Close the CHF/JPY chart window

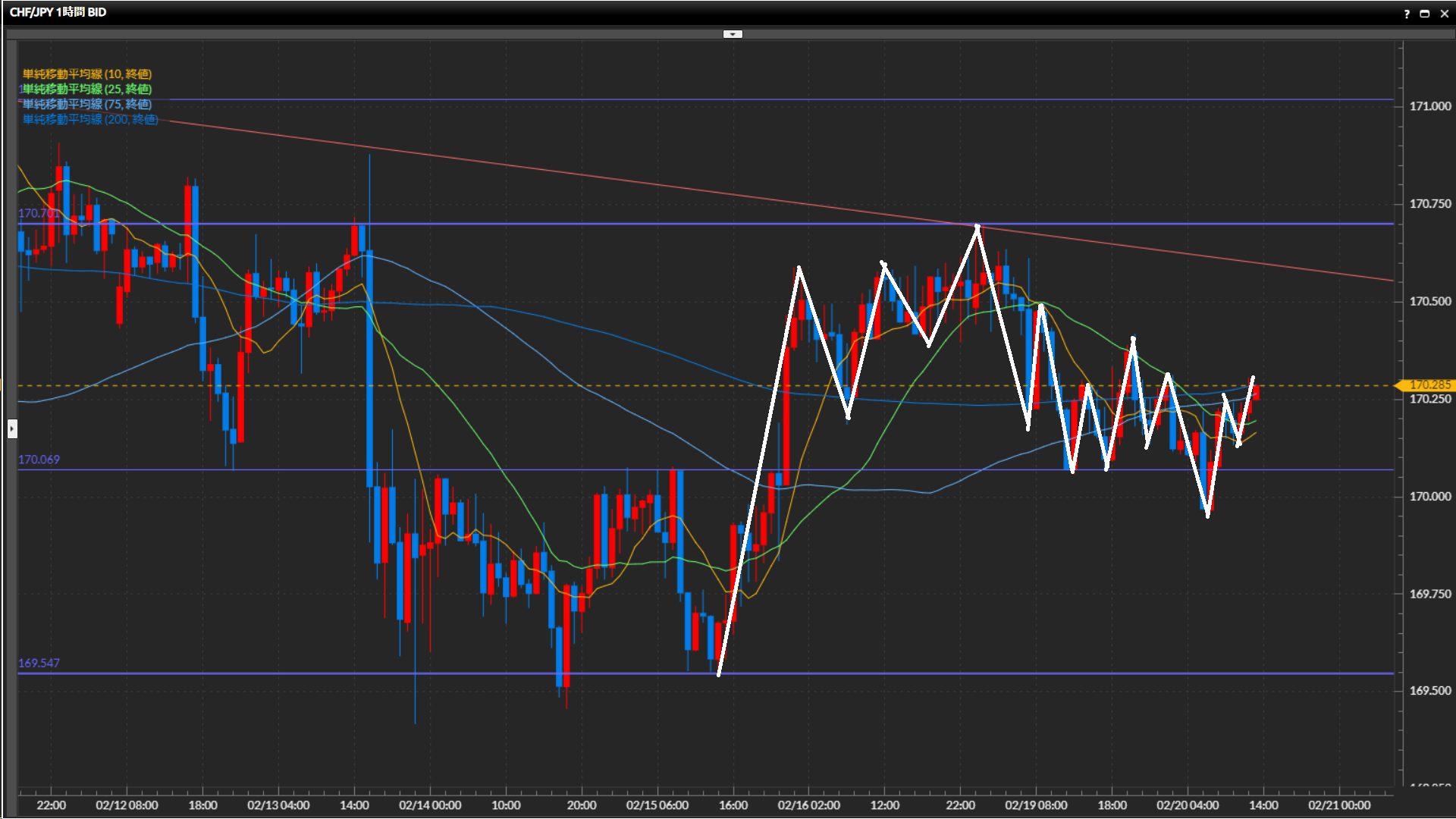coord(1444,14)
